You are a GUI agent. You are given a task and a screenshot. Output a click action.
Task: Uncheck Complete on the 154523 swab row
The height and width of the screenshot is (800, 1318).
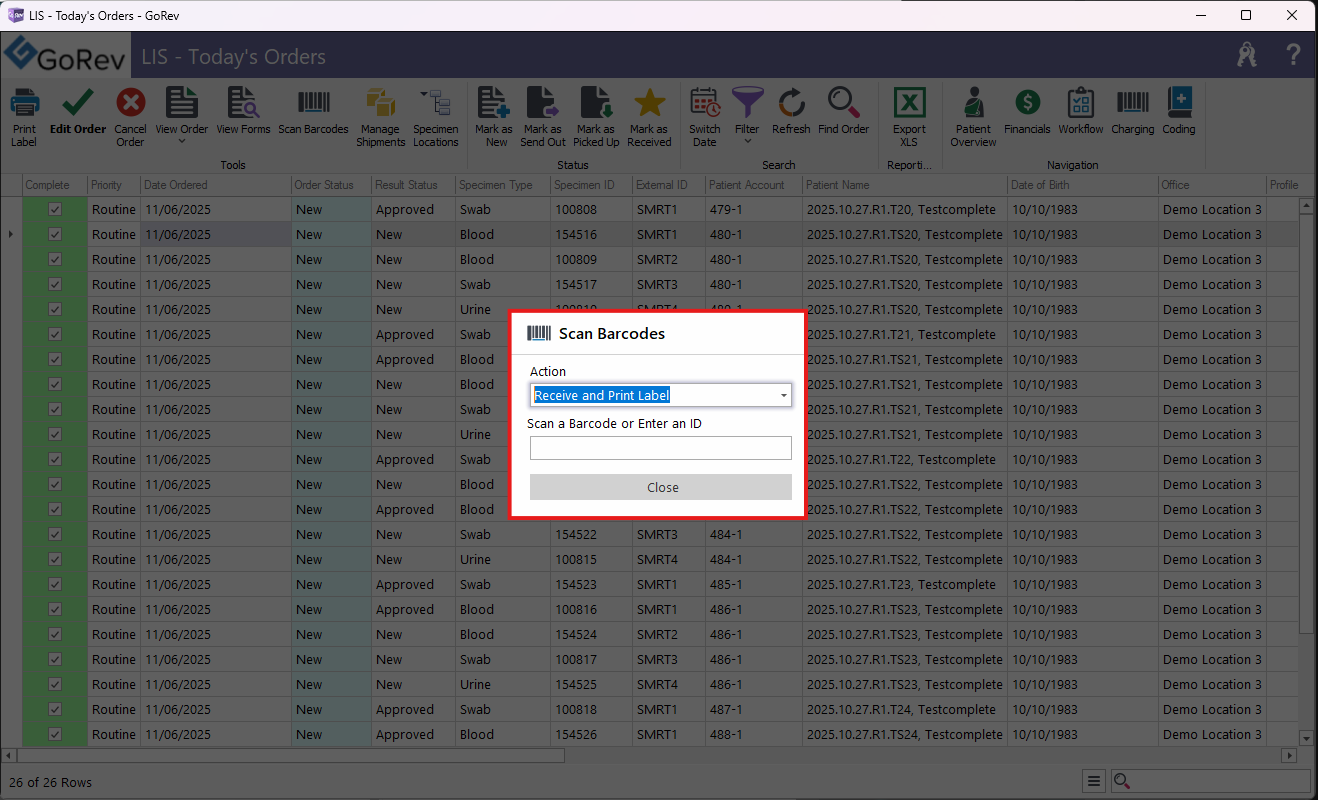pos(55,585)
